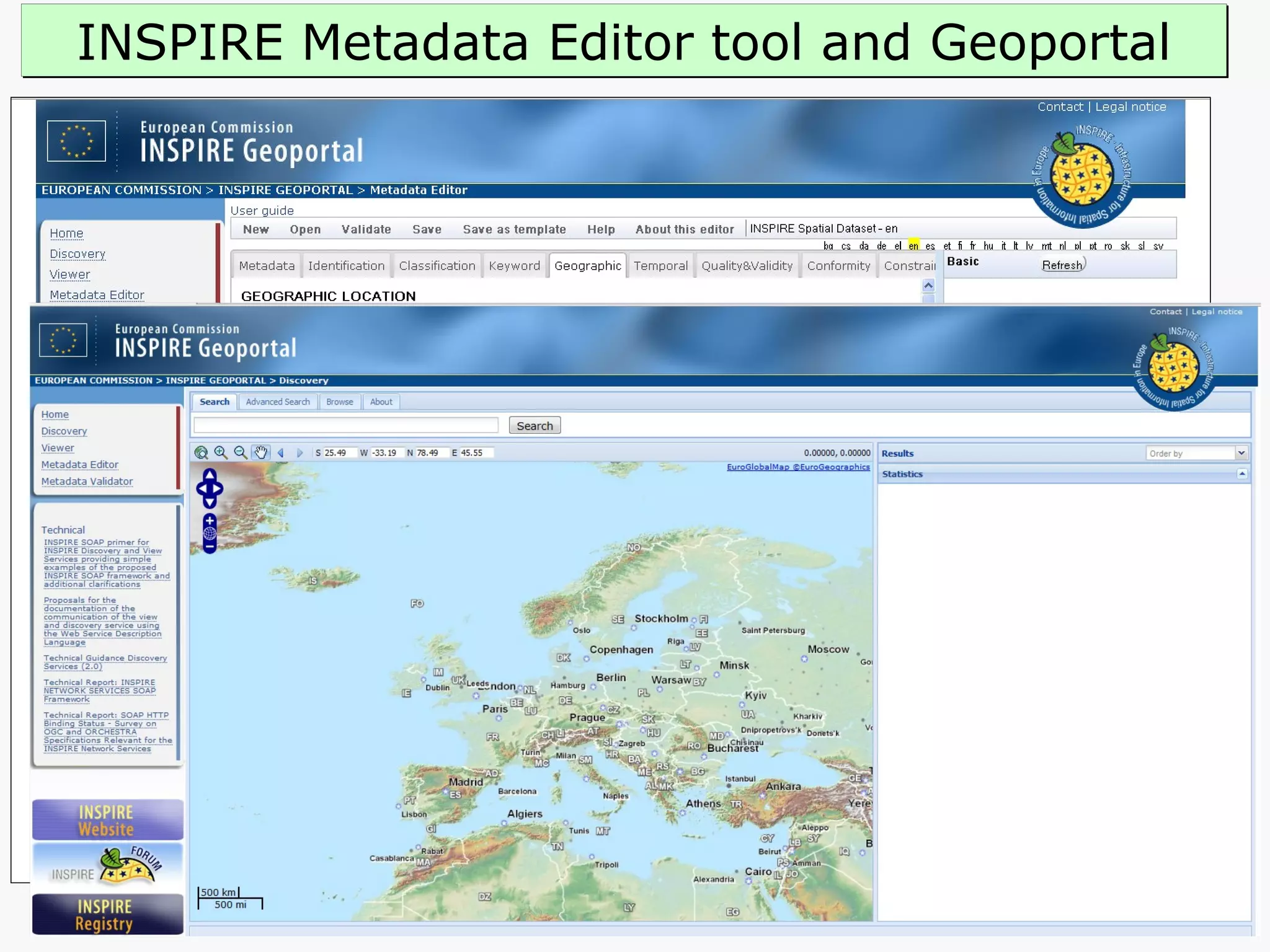This screenshot has width=1270, height=952.
Task: Open the Identification tab
Action: coord(346,266)
